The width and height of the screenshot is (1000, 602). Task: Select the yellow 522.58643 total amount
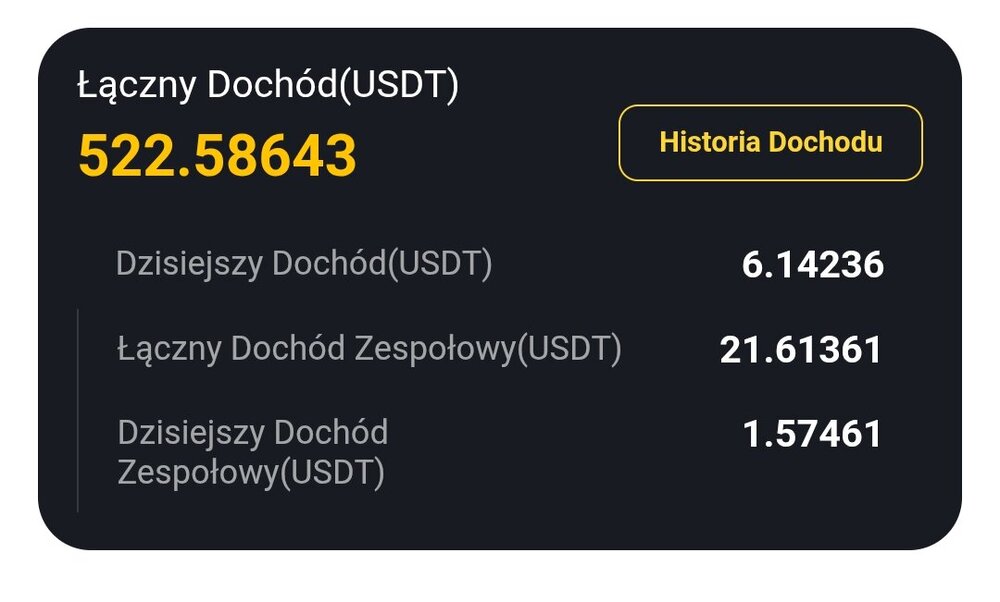pyautogui.click(x=217, y=156)
